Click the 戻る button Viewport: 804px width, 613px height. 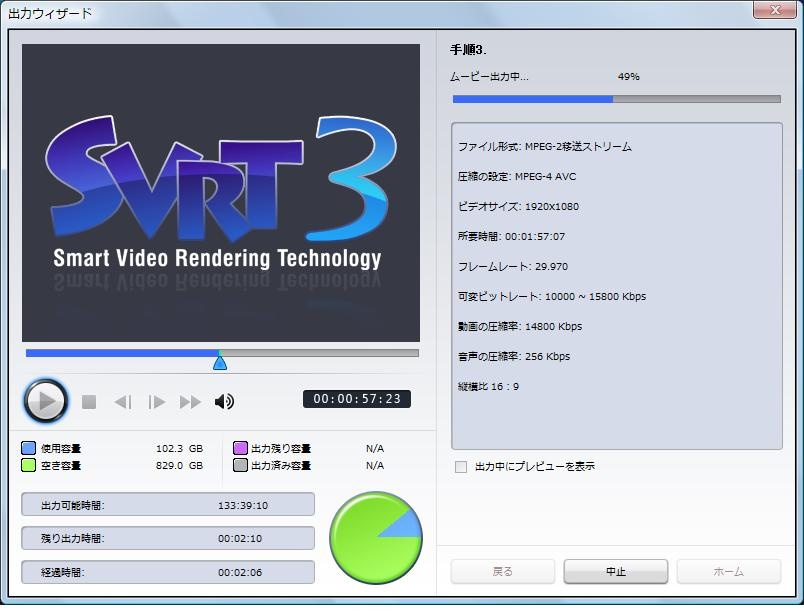point(502,571)
